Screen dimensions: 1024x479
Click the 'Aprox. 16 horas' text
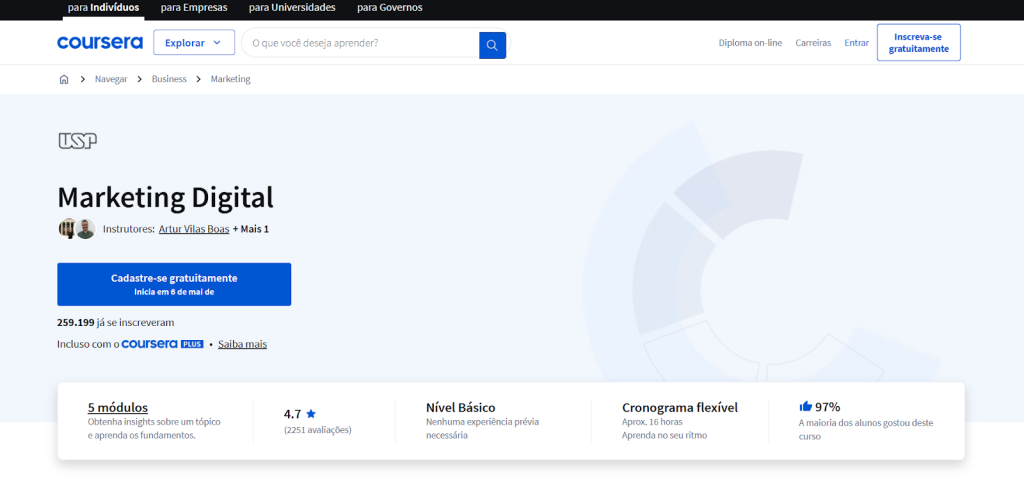tap(652, 421)
